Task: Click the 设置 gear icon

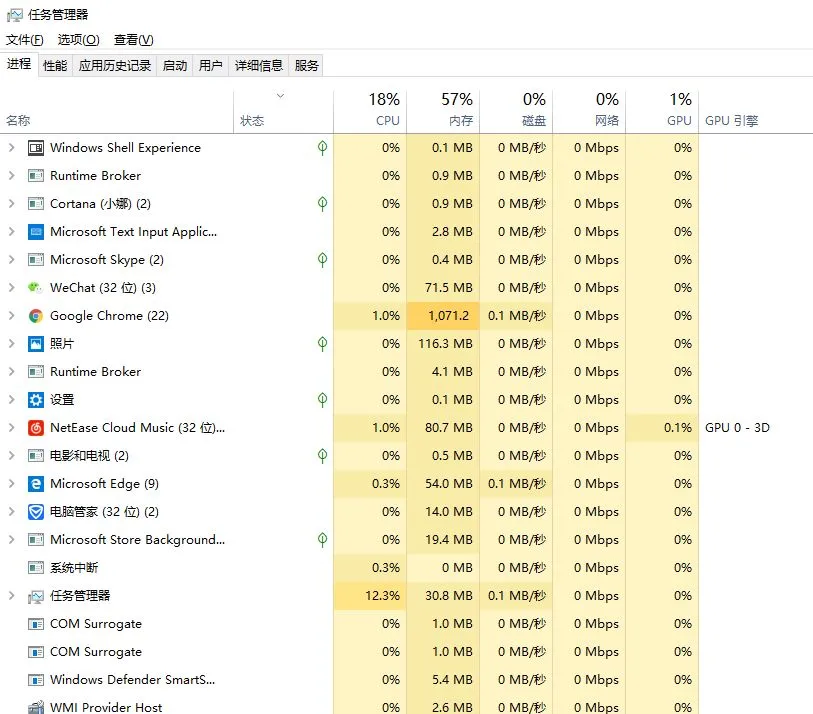Action: (36, 400)
